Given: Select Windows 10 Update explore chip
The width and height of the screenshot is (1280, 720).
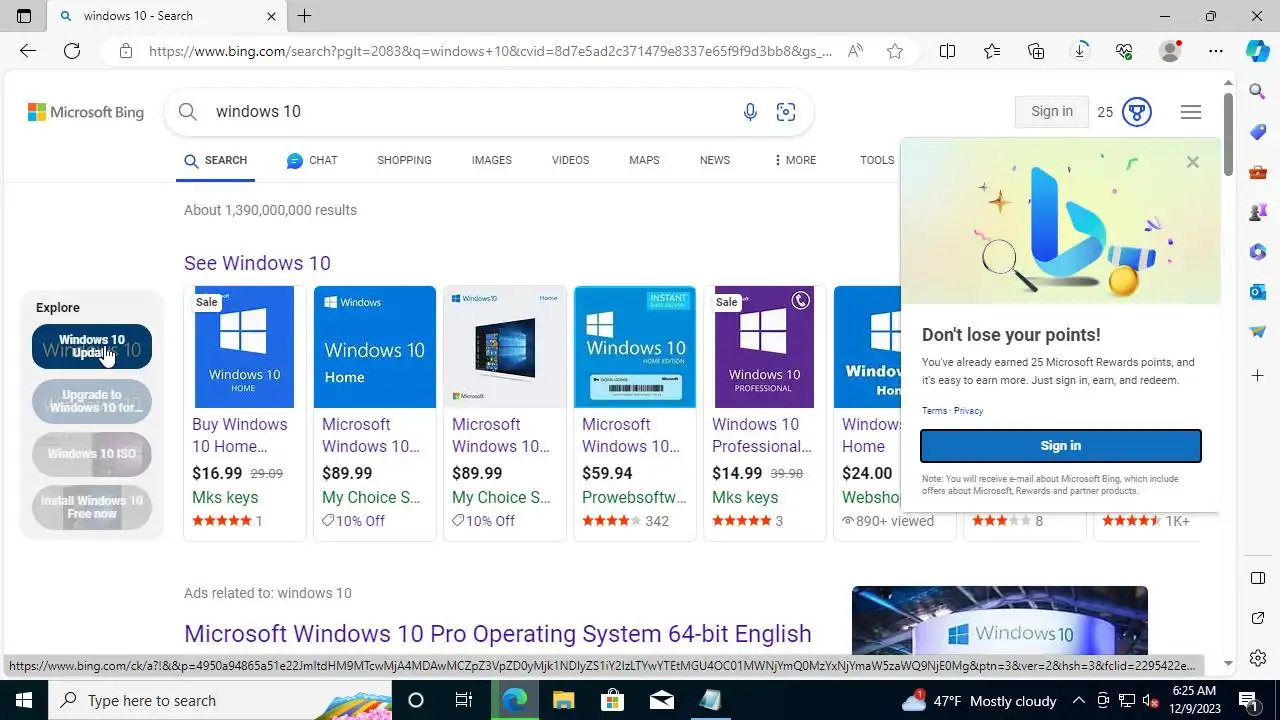Looking at the screenshot, I should (x=92, y=346).
